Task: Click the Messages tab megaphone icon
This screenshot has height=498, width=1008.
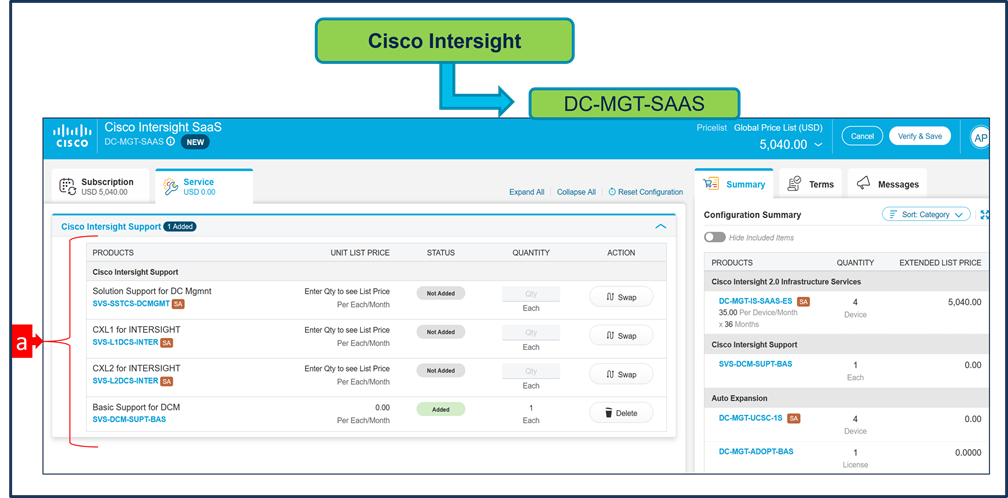Action: (x=864, y=184)
